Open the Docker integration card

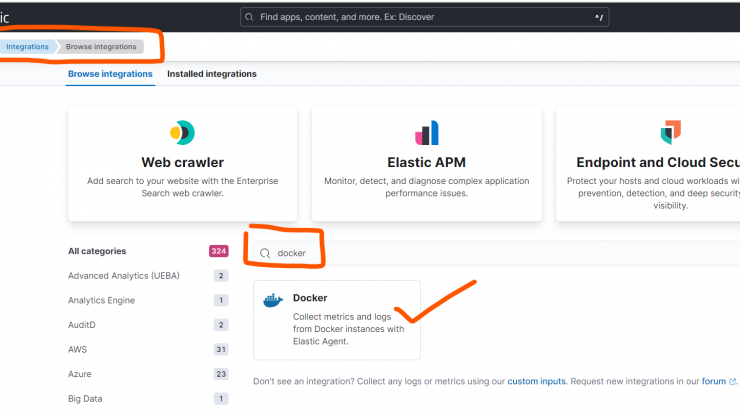pos(336,320)
